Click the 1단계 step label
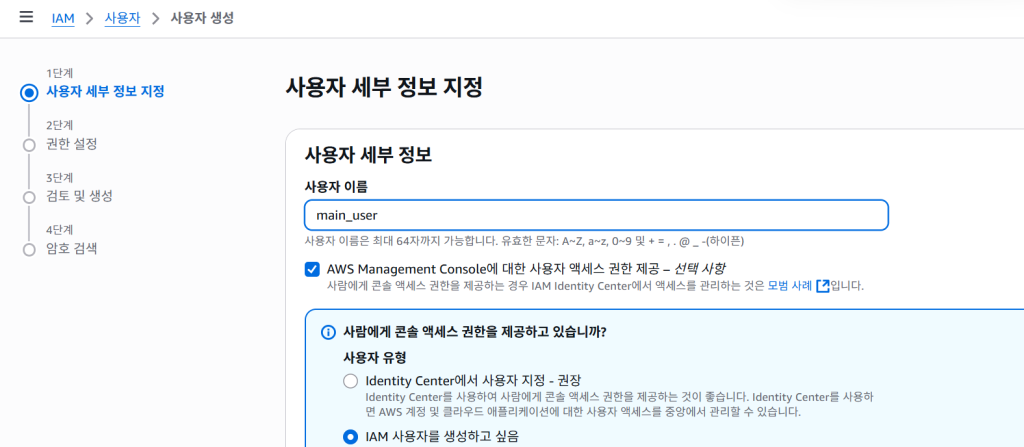 [59, 73]
